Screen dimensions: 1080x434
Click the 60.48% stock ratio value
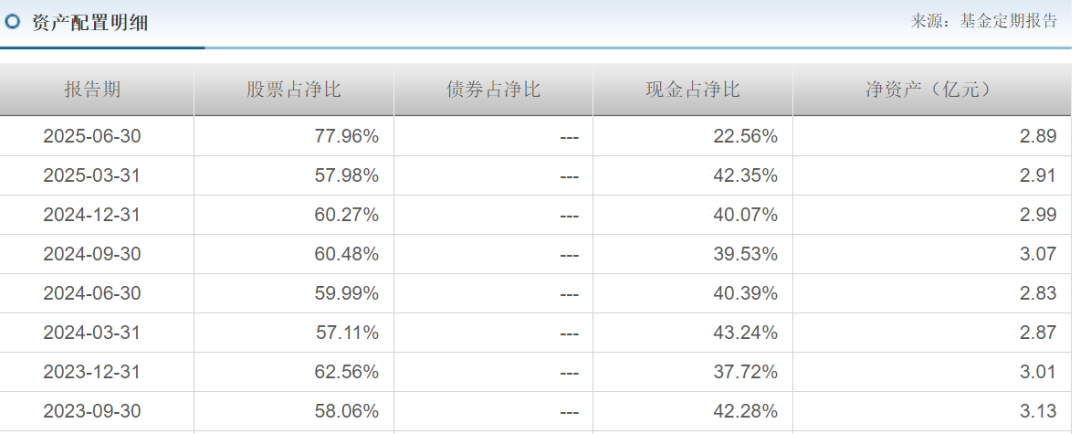346,254
